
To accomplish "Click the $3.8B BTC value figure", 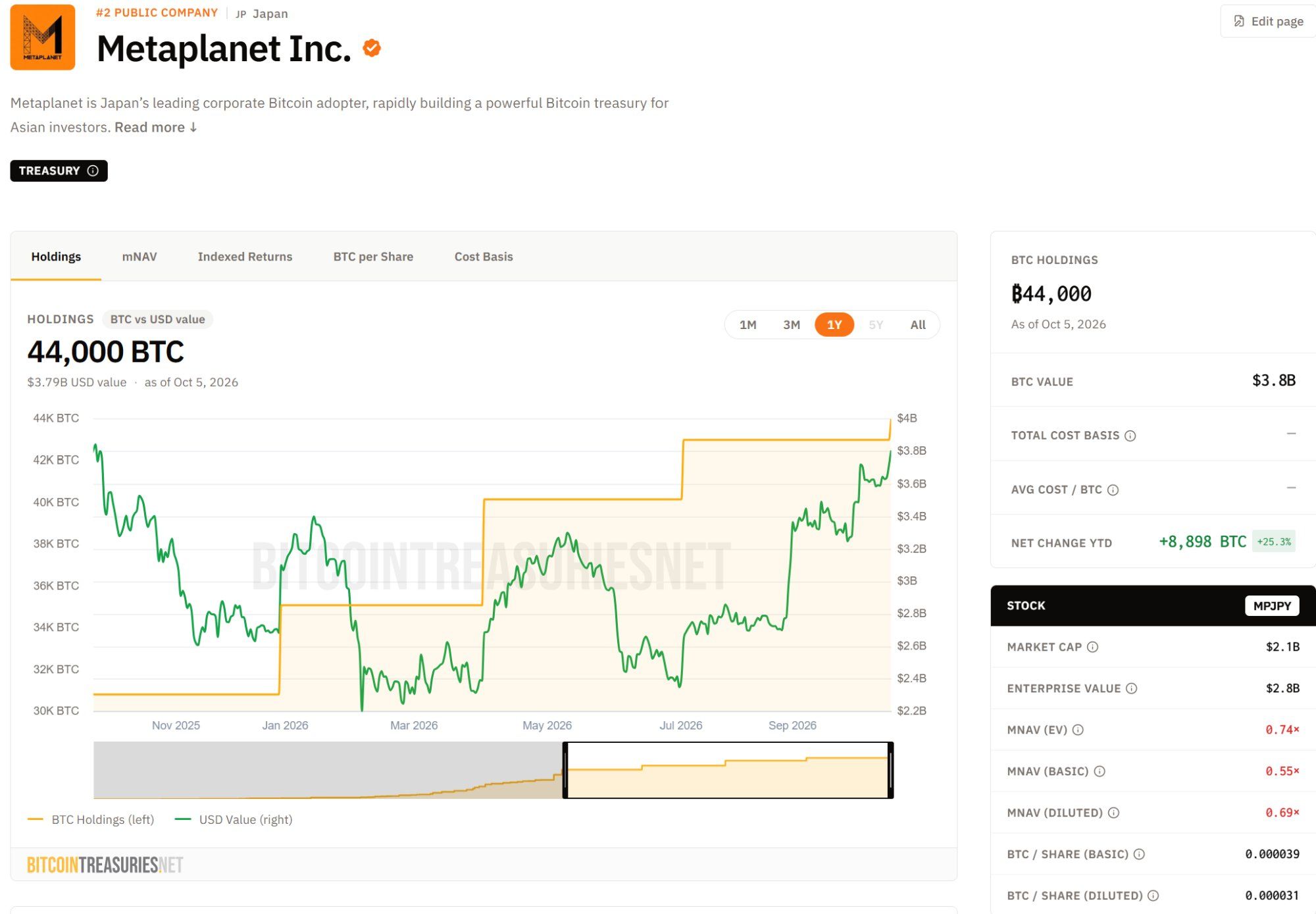I will click(1274, 380).
